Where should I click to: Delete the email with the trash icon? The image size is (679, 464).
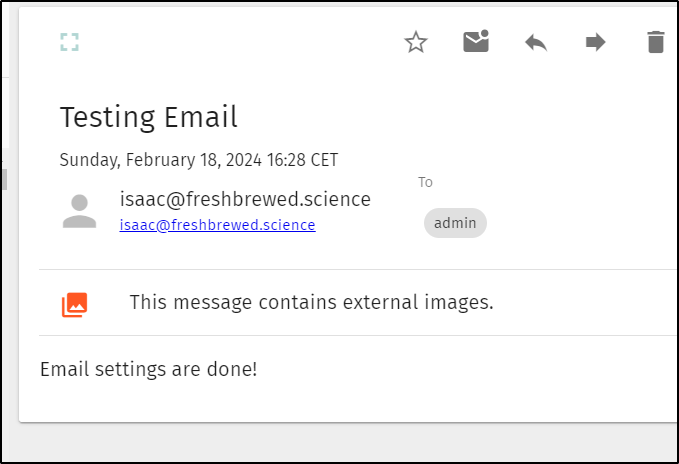coord(656,42)
